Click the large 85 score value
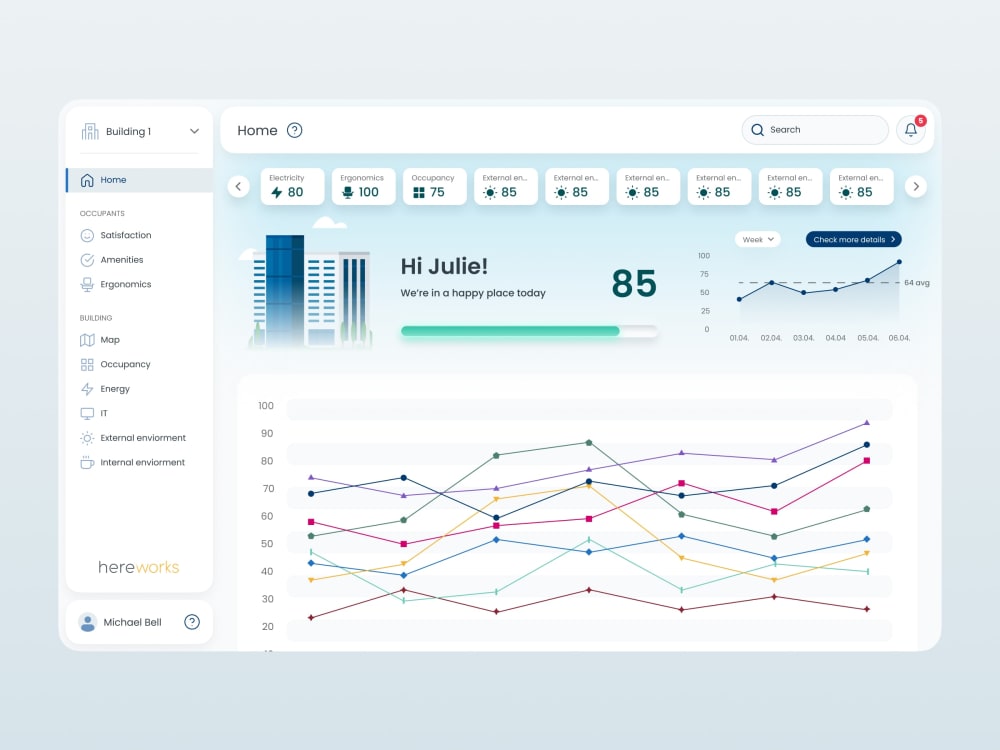1000x750 pixels. point(634,284)
